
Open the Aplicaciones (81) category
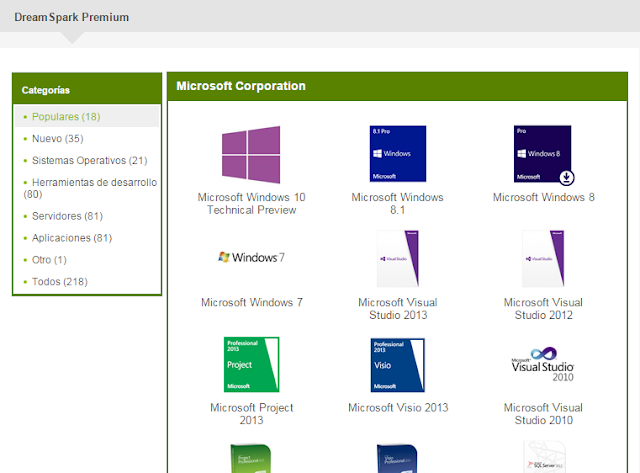point(72,238)
